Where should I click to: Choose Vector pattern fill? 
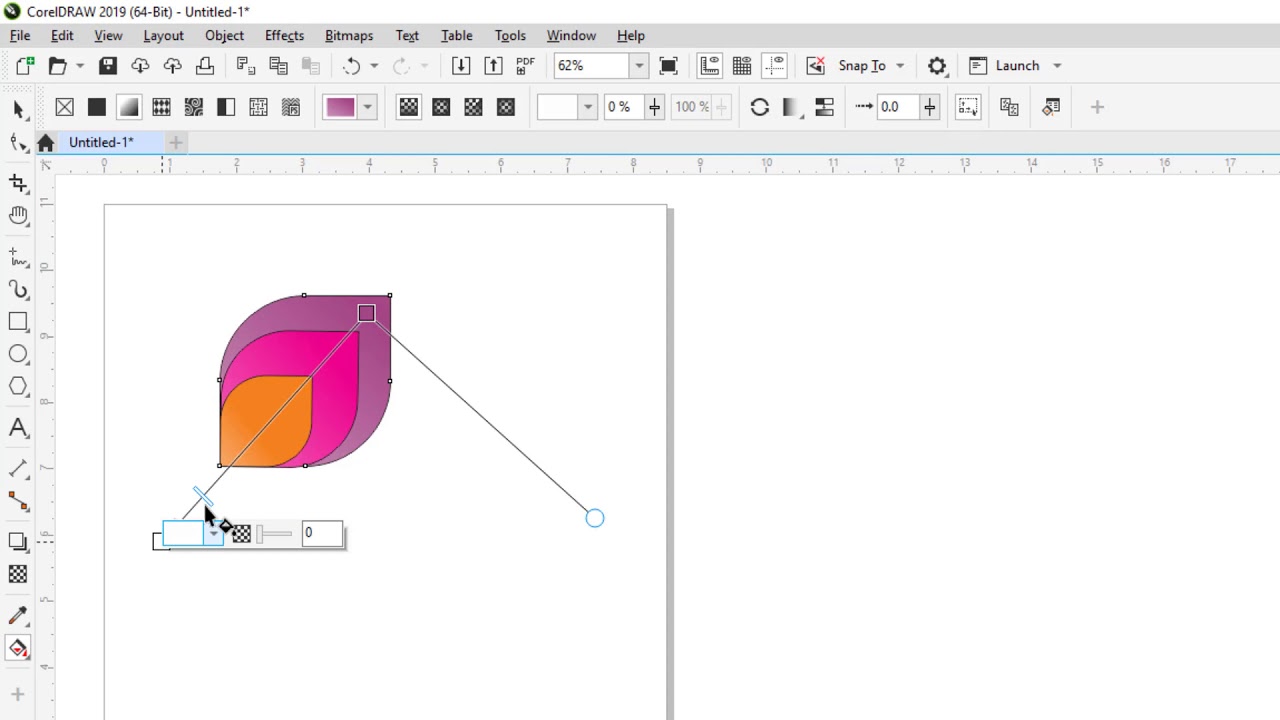161,107
